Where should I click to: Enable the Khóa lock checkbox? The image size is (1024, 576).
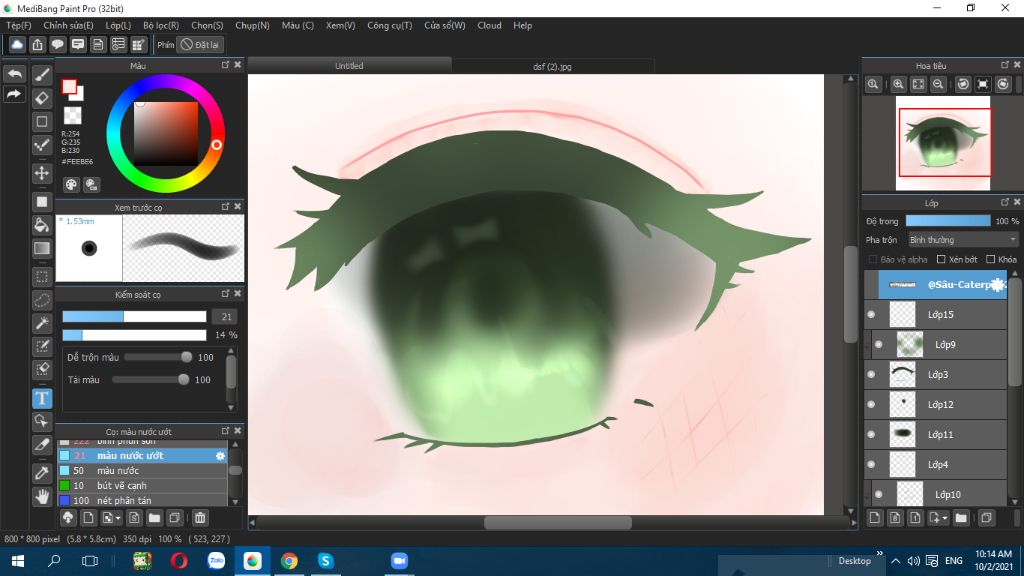[991, 259]
